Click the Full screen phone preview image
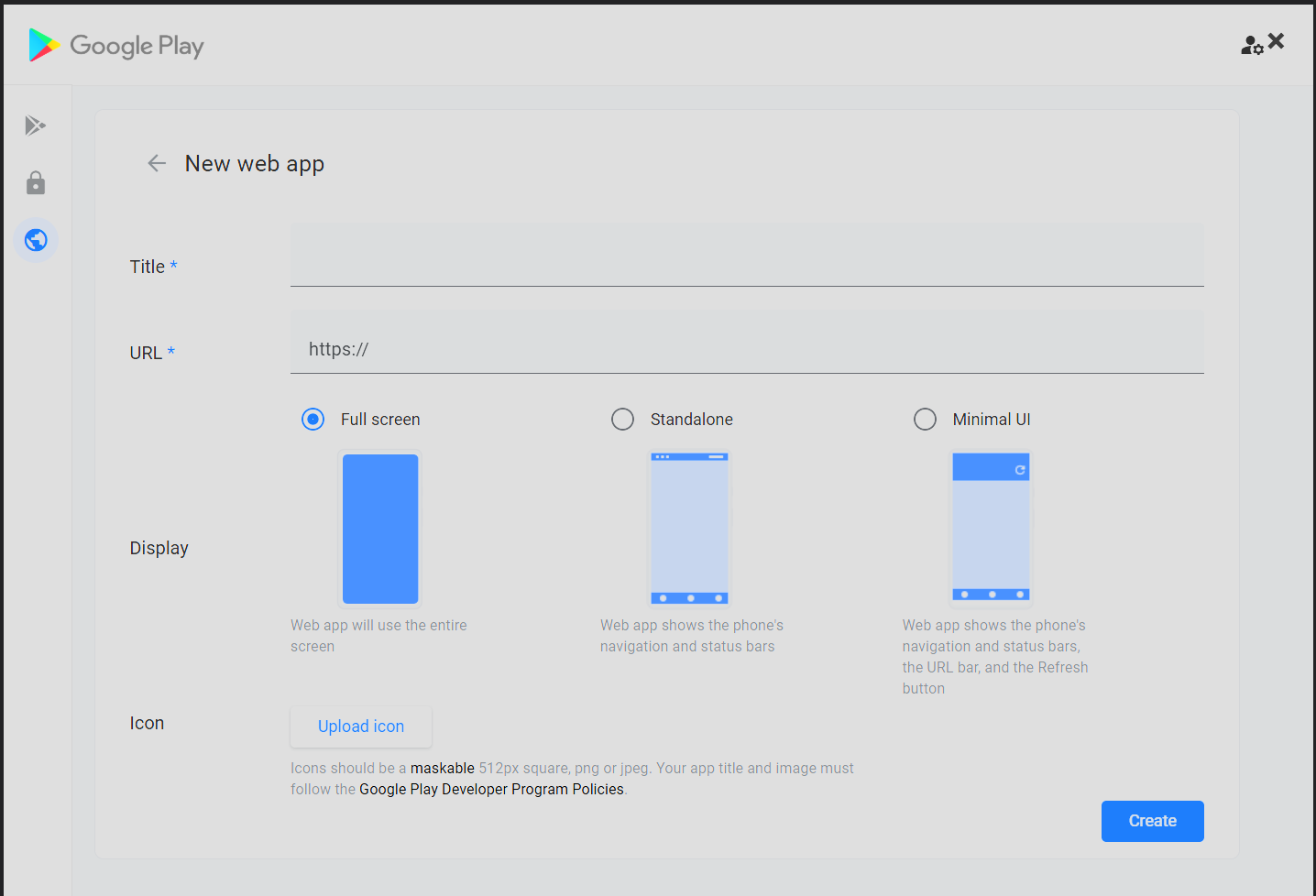This screenshot has width=1316, height=896. (x=380, y=529)
